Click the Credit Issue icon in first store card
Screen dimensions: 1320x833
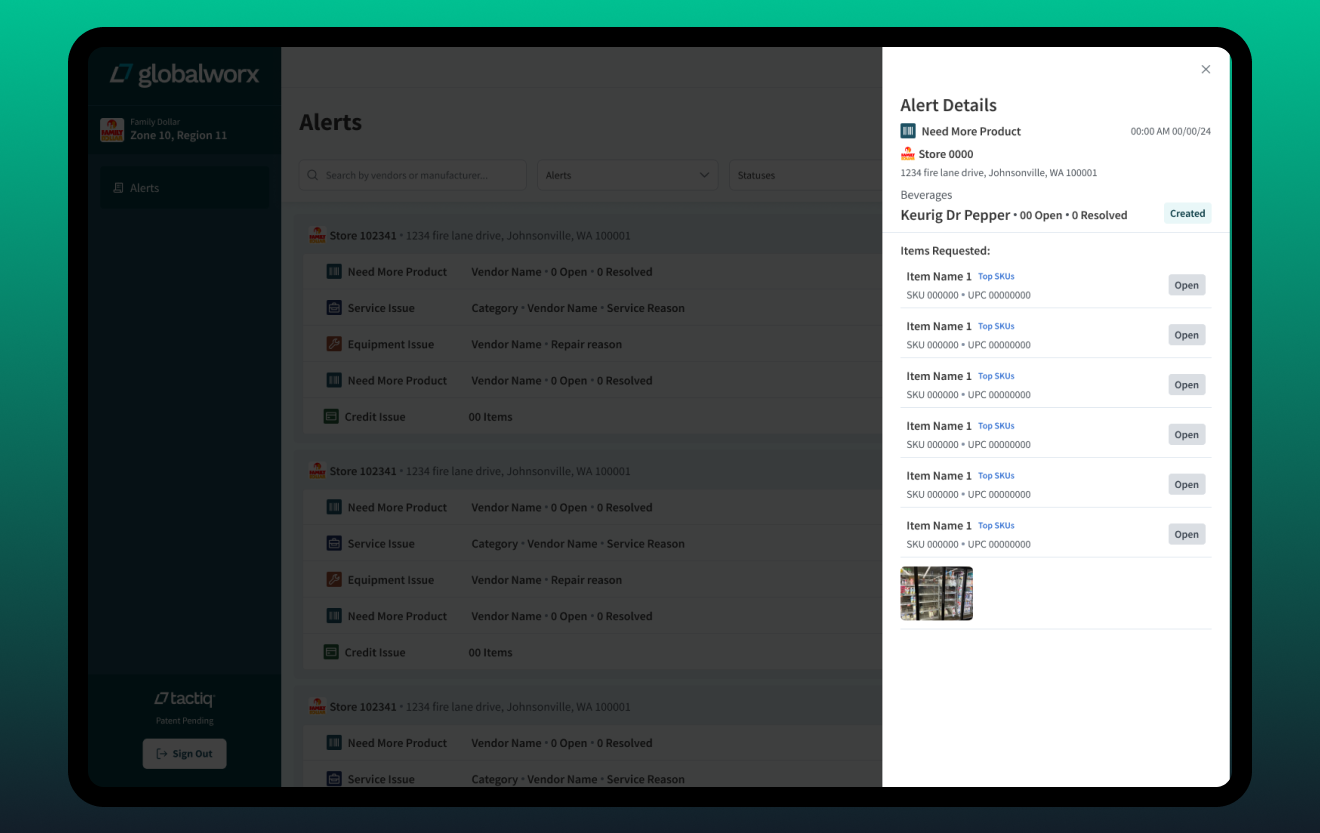pyautogui.click(x=331, y=416)
